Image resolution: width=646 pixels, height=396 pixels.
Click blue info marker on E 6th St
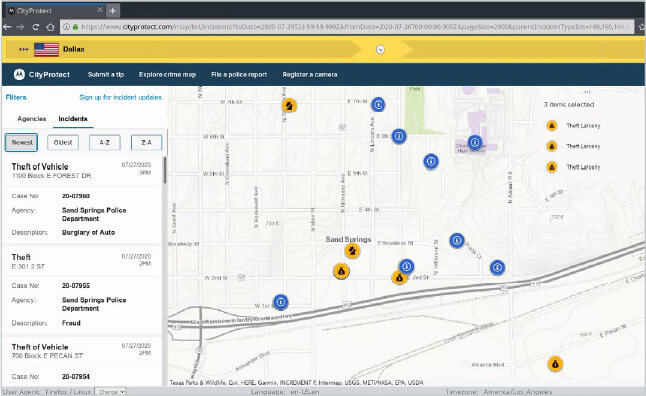tap(399, 136)
